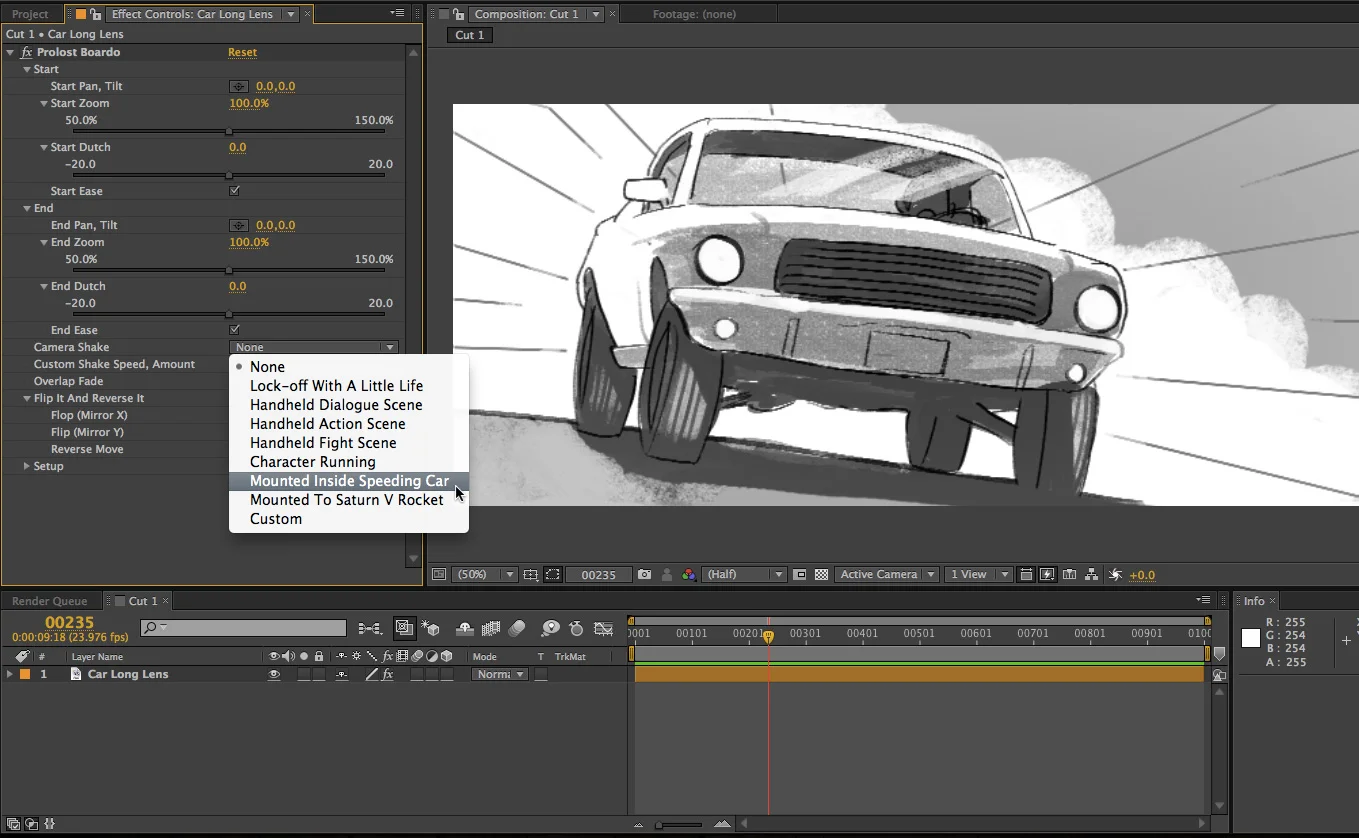The width and height of the screenshot is (1359, 838).
Task: Open Composition Mini-Flowchart icon
Action: (370, 629)
